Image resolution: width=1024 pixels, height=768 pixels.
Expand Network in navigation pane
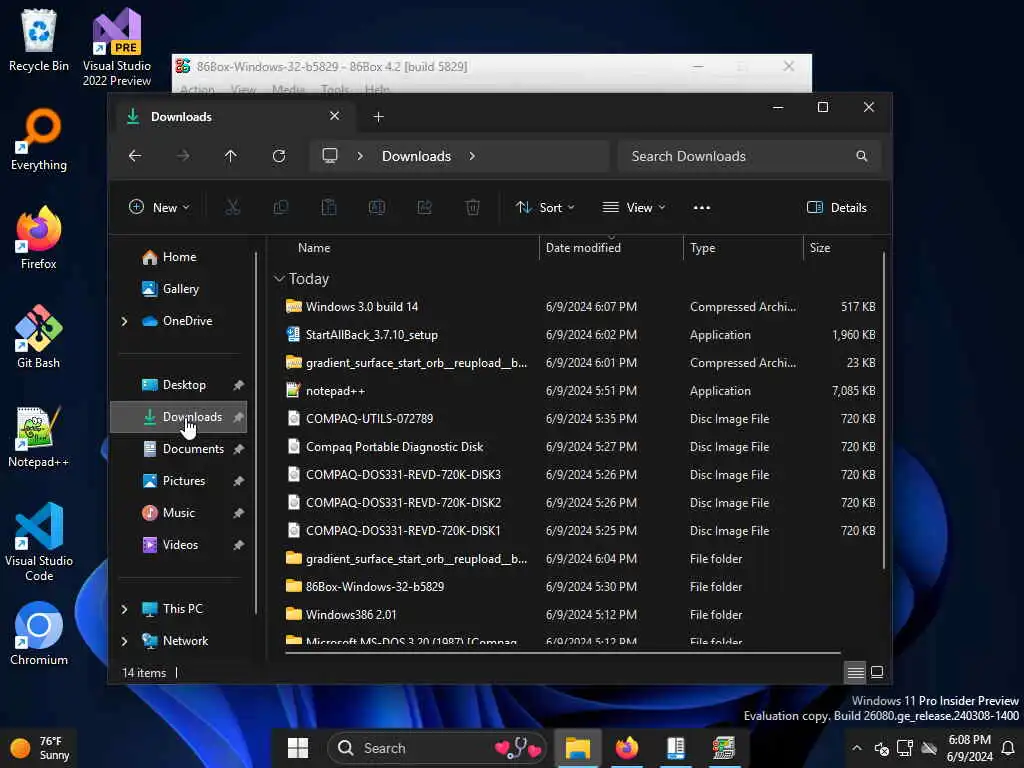[x=124, y=641]
